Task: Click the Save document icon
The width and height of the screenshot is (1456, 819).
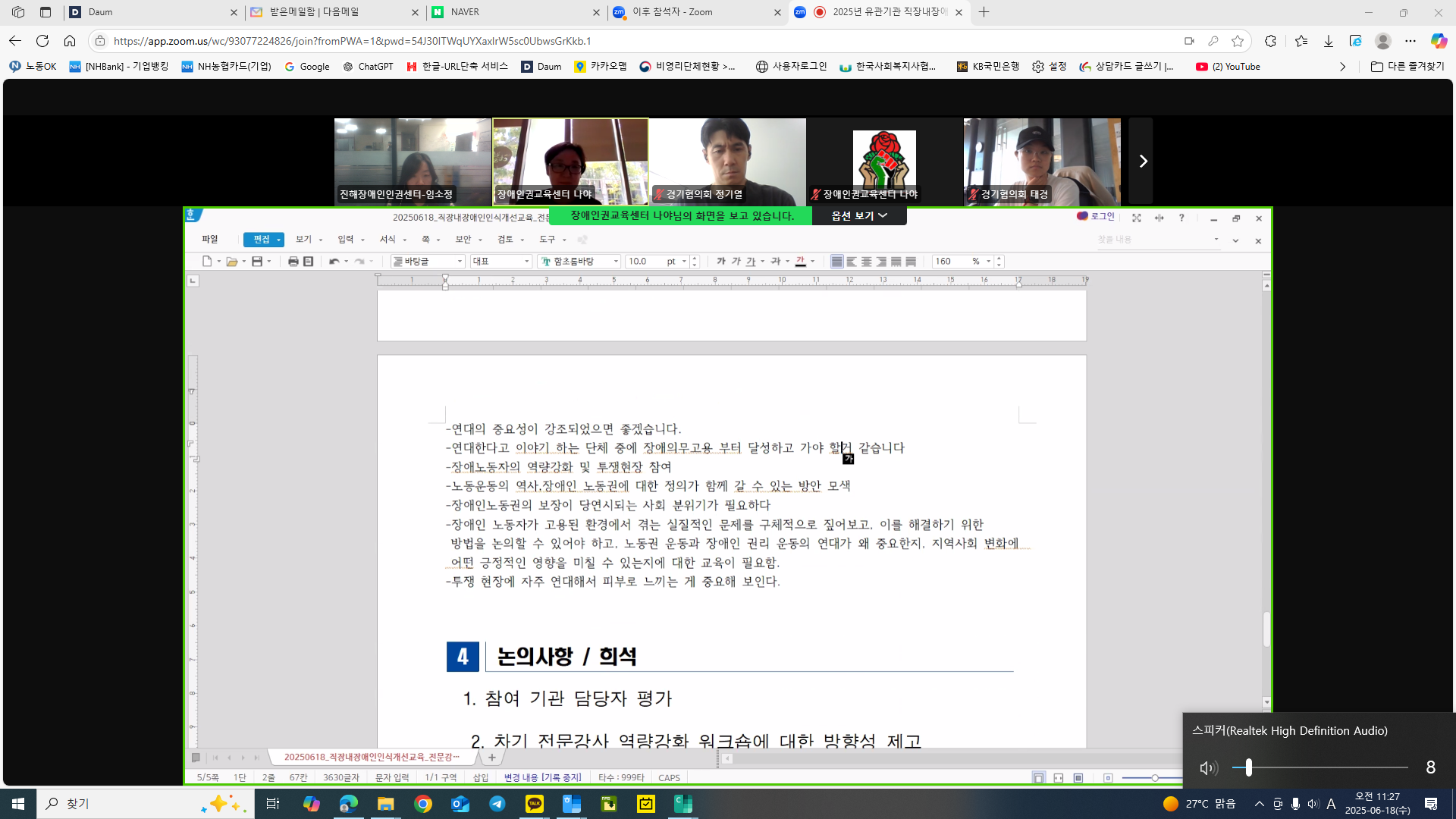Action: click(257, 262)
